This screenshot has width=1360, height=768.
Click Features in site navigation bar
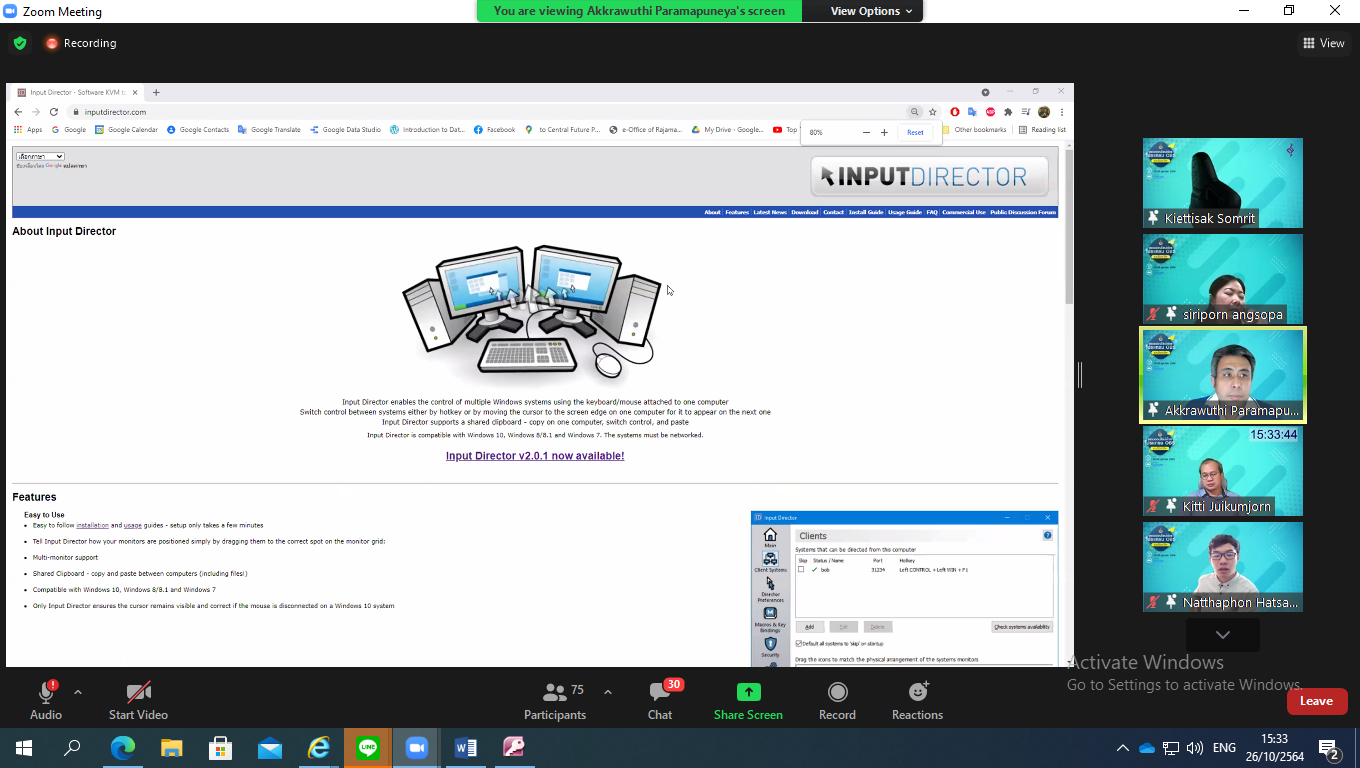737,212
